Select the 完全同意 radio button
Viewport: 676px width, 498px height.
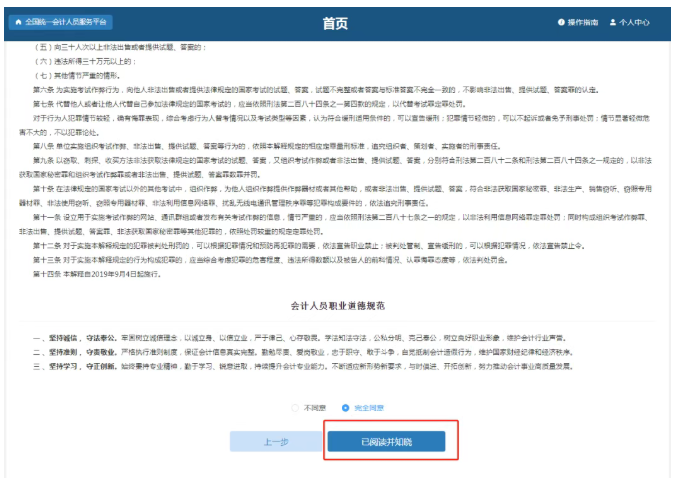346,407
